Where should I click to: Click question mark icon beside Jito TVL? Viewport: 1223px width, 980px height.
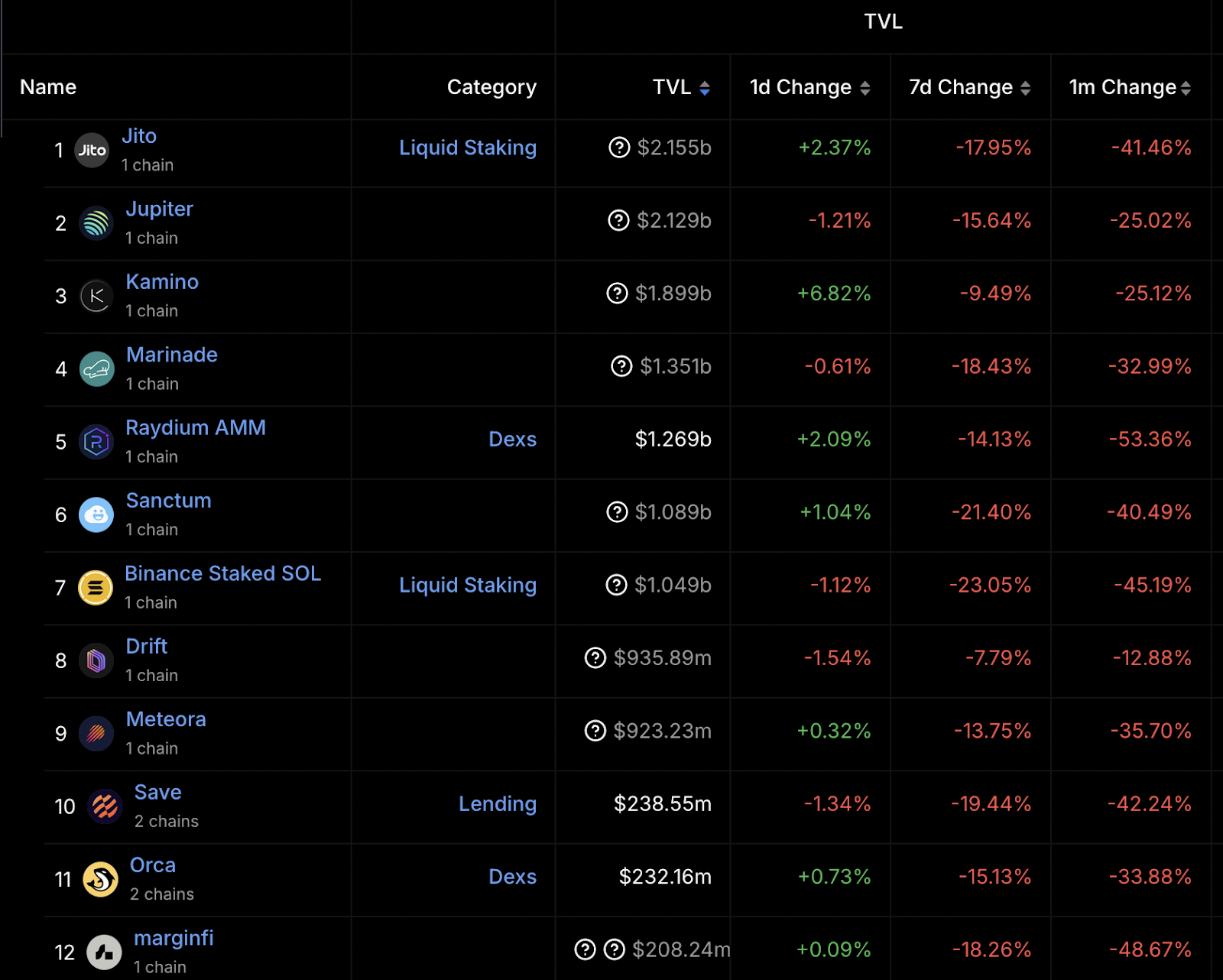pos(619,148)
